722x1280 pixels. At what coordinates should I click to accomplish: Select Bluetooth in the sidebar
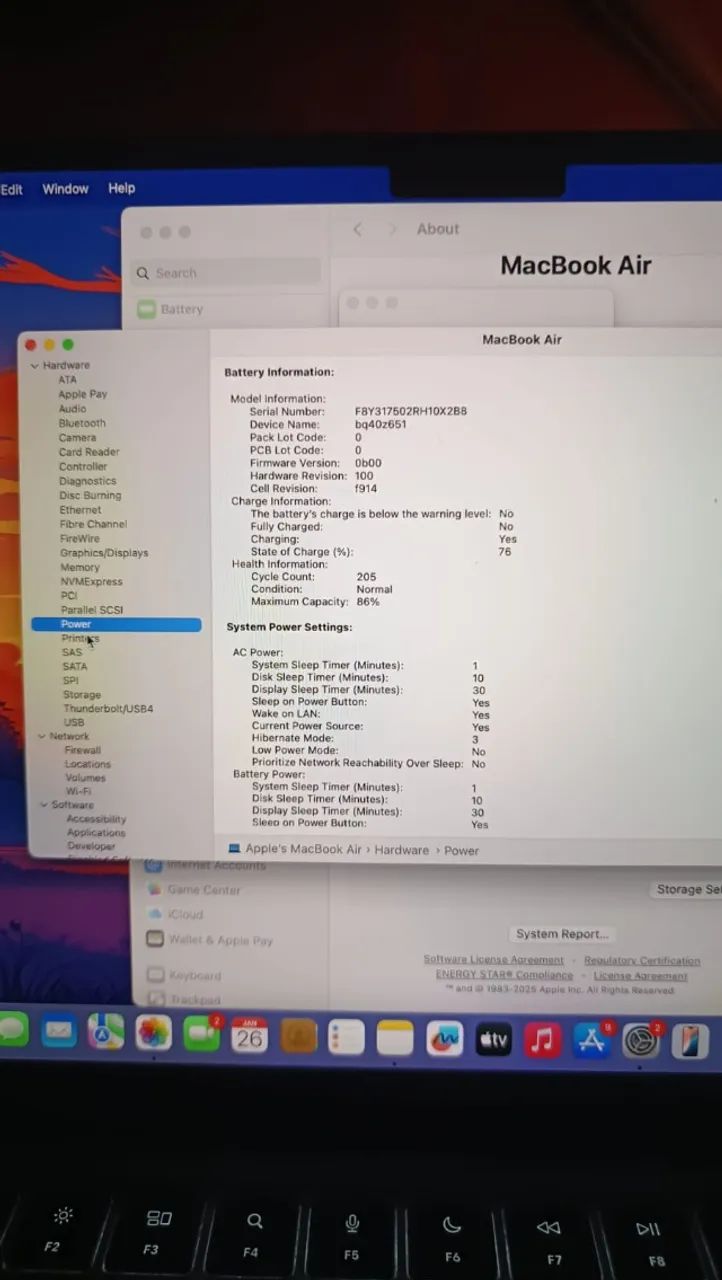pyautogui.click(x=82, y=423)
